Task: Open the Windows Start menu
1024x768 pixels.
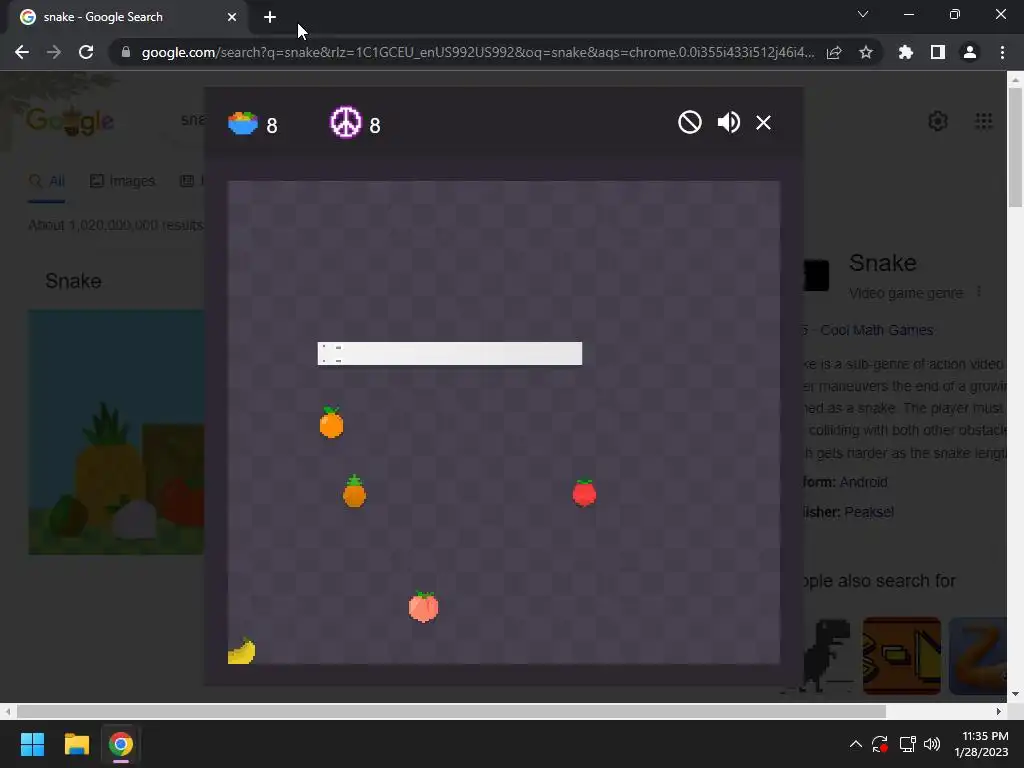Action: (32, 744)
